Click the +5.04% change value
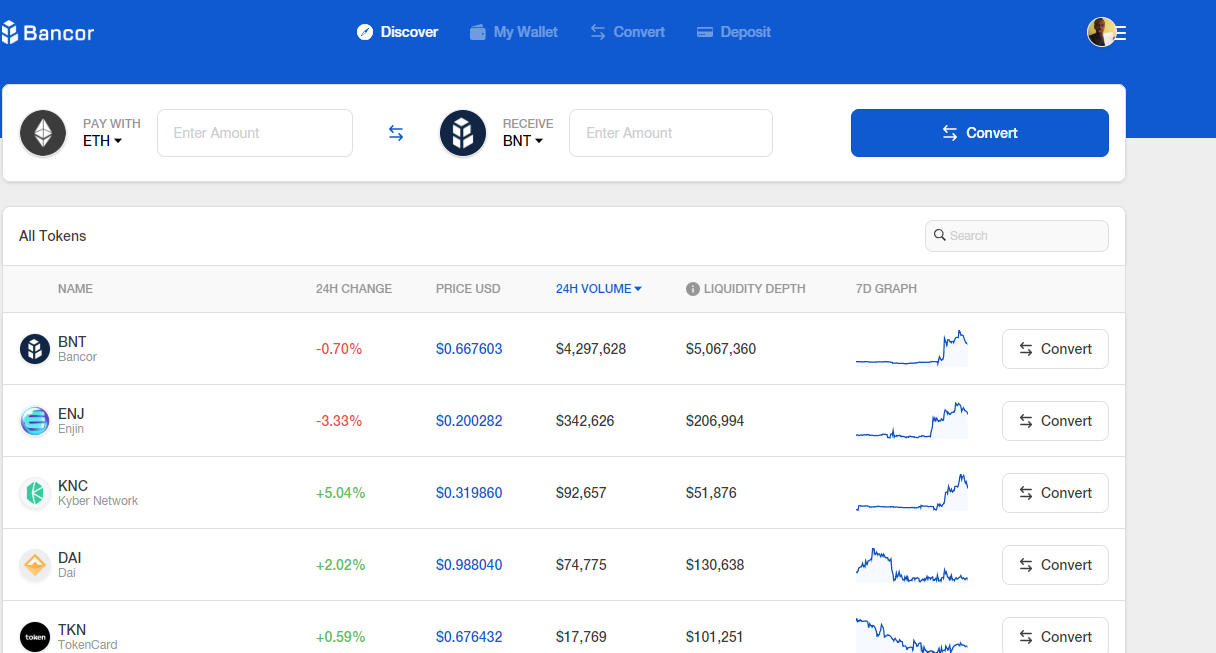1216x653 pixels. click(x=341, y=493)
